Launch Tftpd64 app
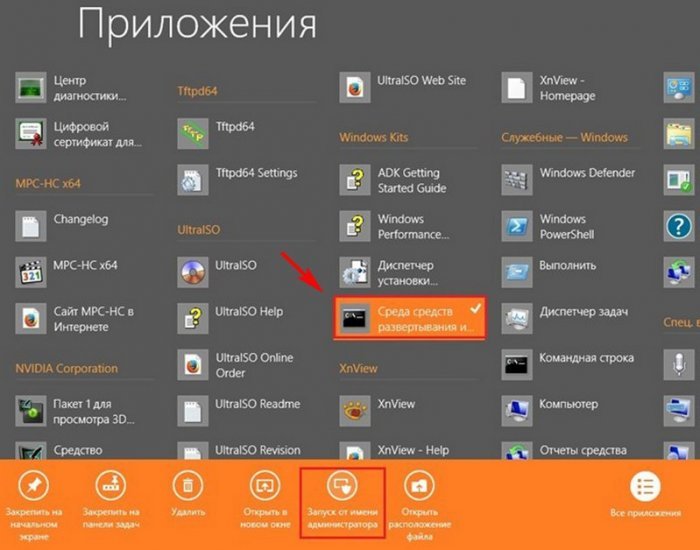The image size is (700, 550). coord(217,134)
